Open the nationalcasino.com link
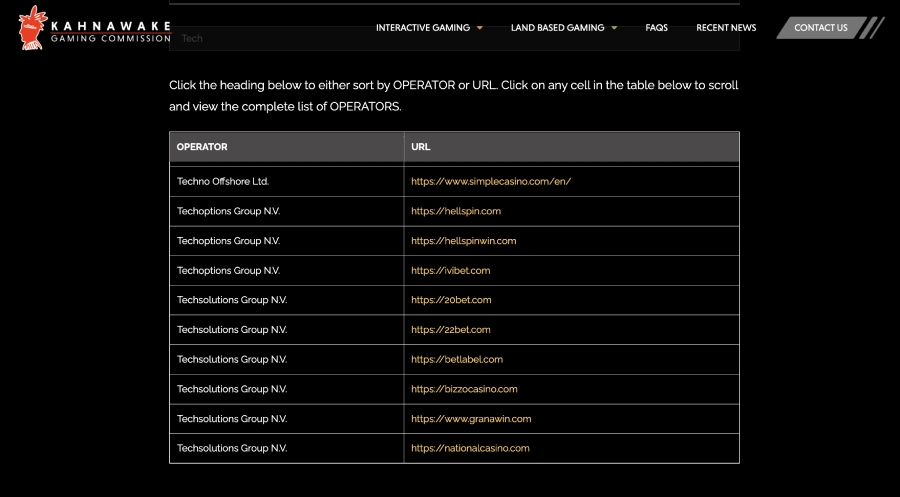The image size is (900, 497). click(470, 448)
